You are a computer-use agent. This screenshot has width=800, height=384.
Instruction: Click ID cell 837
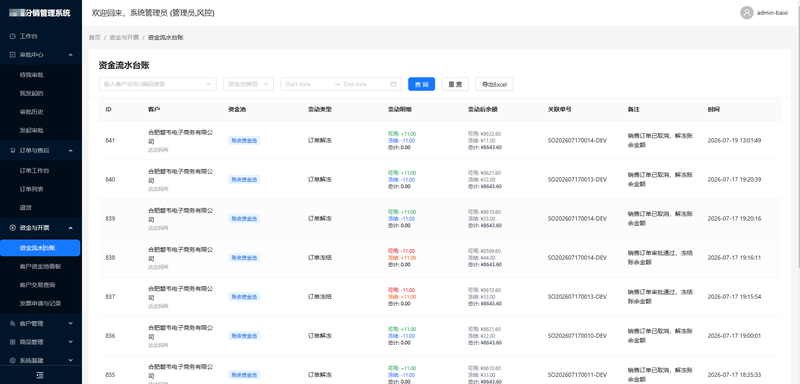pyautogui.click(x=110, y=297)
